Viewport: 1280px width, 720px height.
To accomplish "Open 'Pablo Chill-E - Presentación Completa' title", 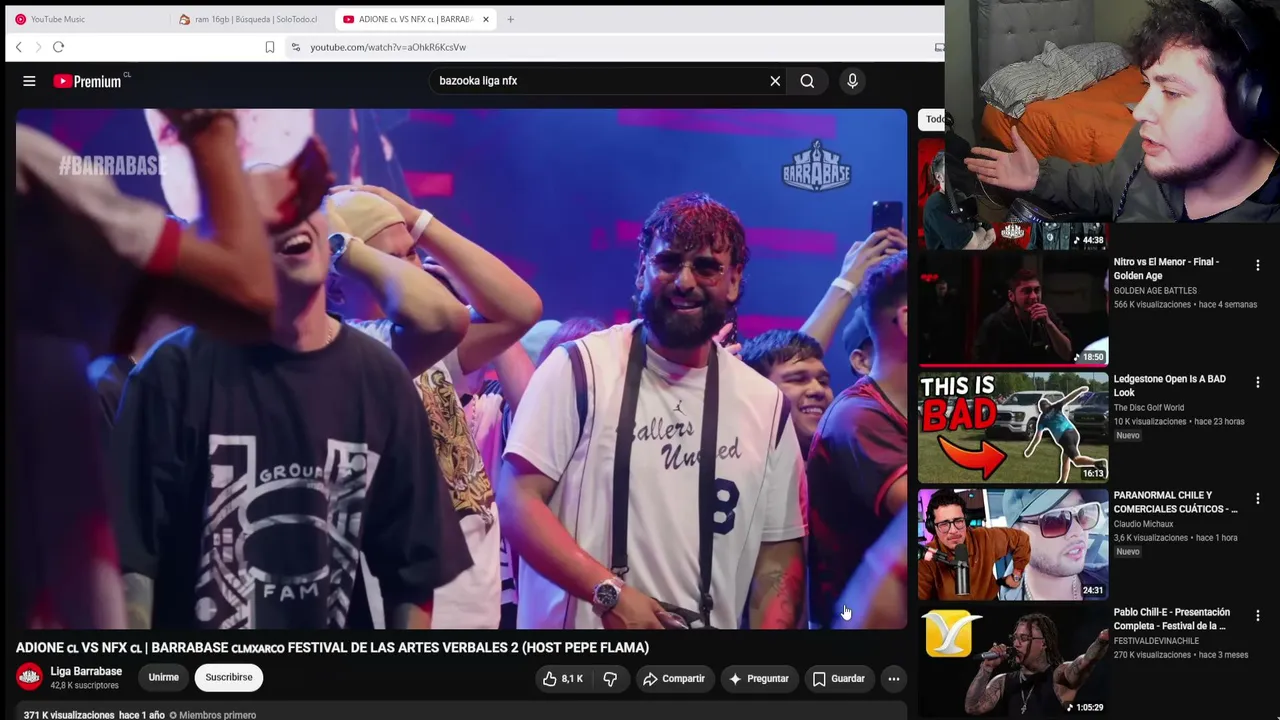I will coord(1172,619).
